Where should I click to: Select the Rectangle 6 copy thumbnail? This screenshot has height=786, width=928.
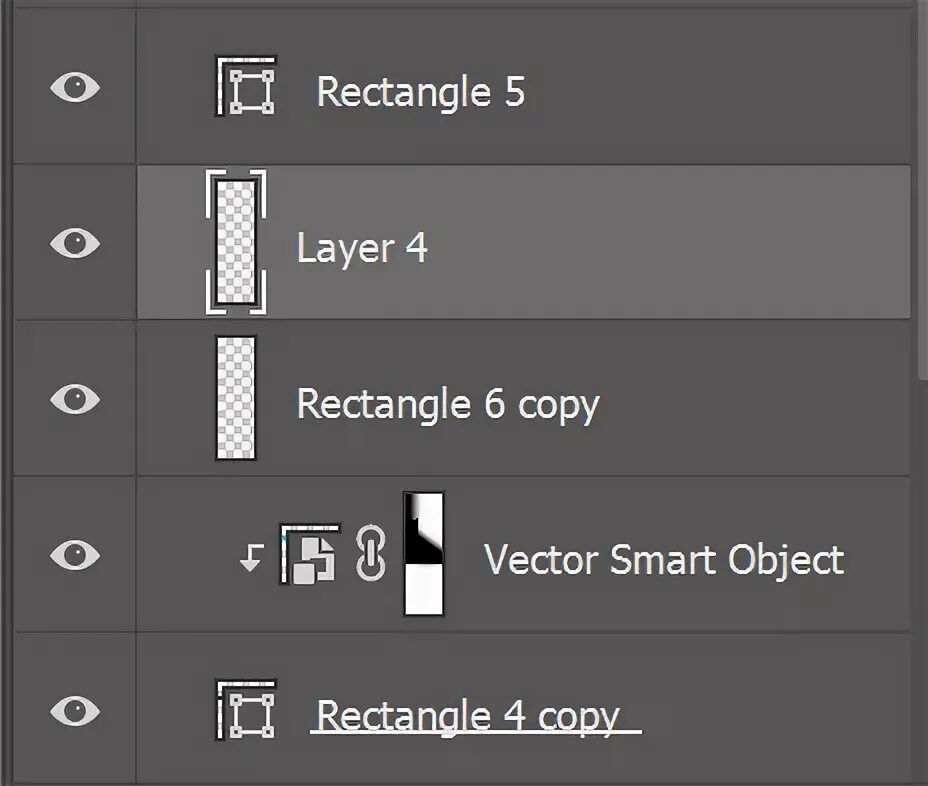236,398
